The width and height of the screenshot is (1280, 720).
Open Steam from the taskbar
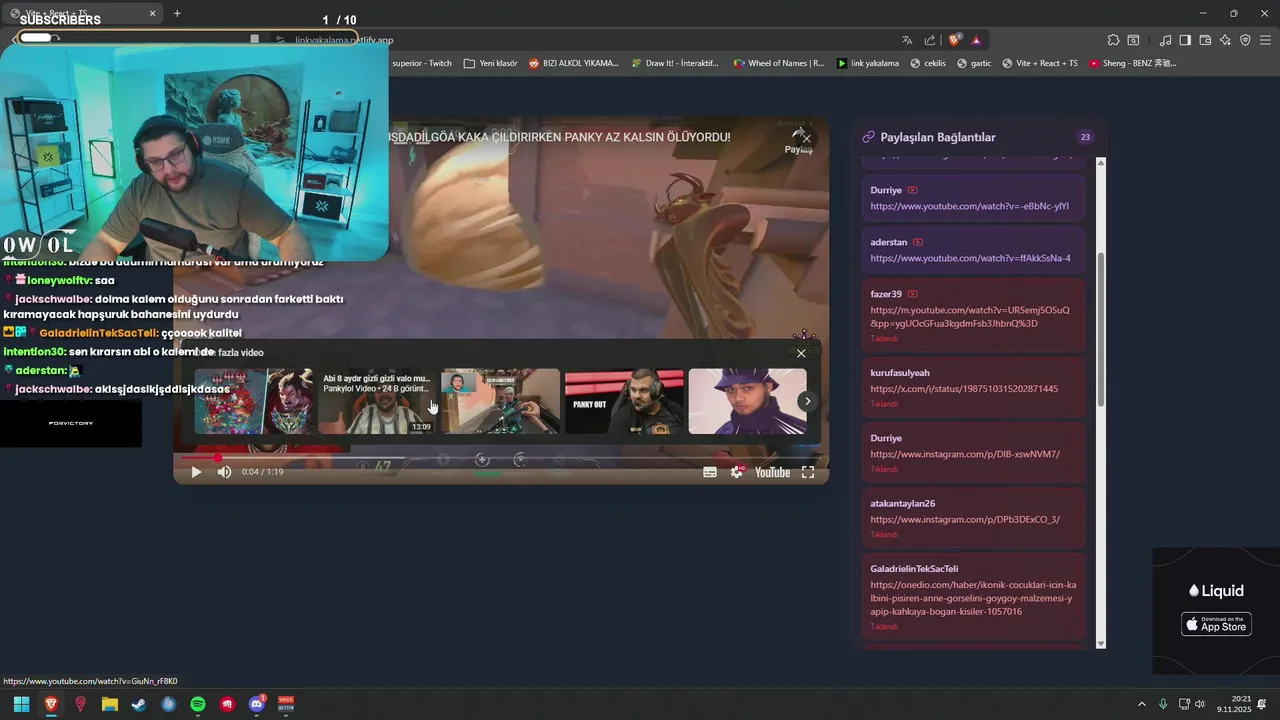click(x=139, y=704)
